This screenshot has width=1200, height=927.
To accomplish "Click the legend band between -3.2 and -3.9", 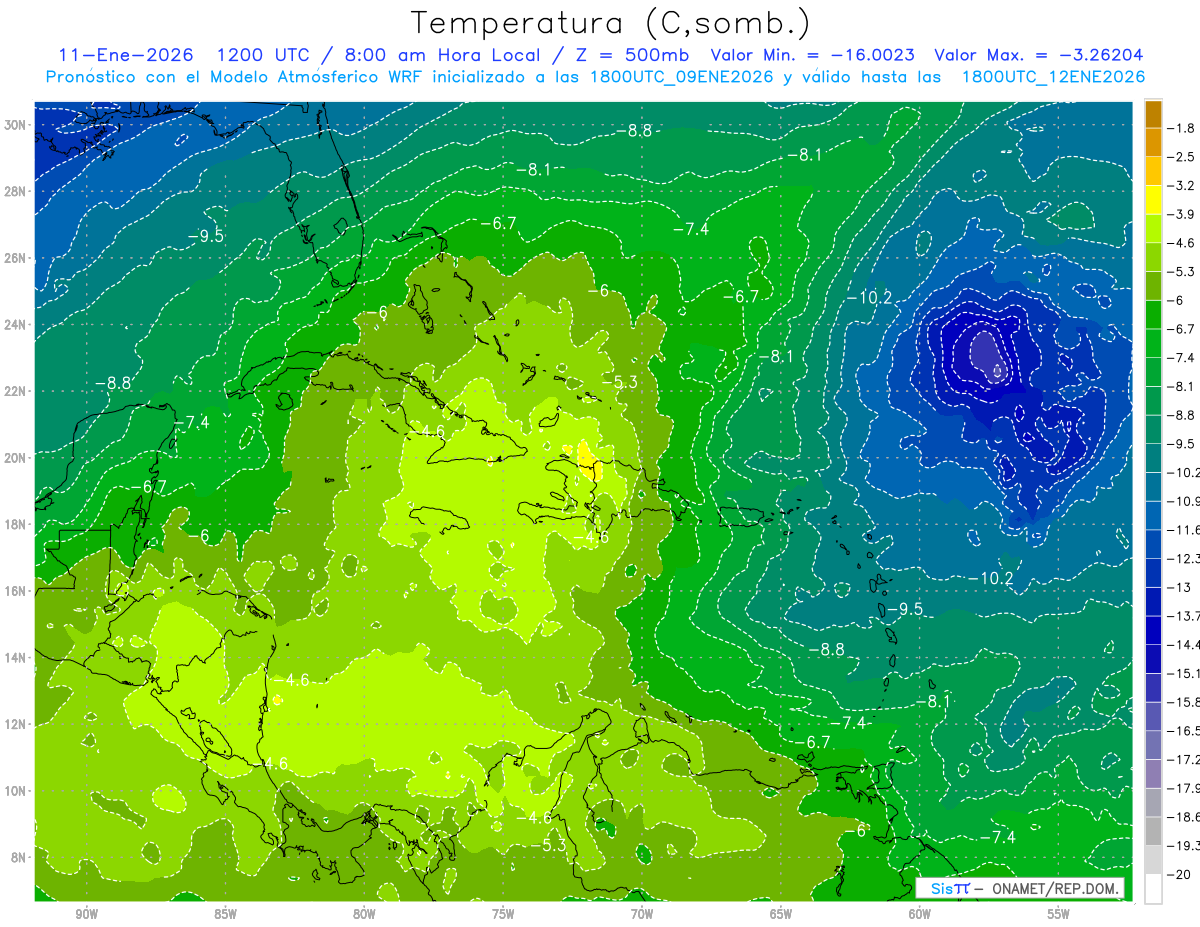I will 1153,199.
